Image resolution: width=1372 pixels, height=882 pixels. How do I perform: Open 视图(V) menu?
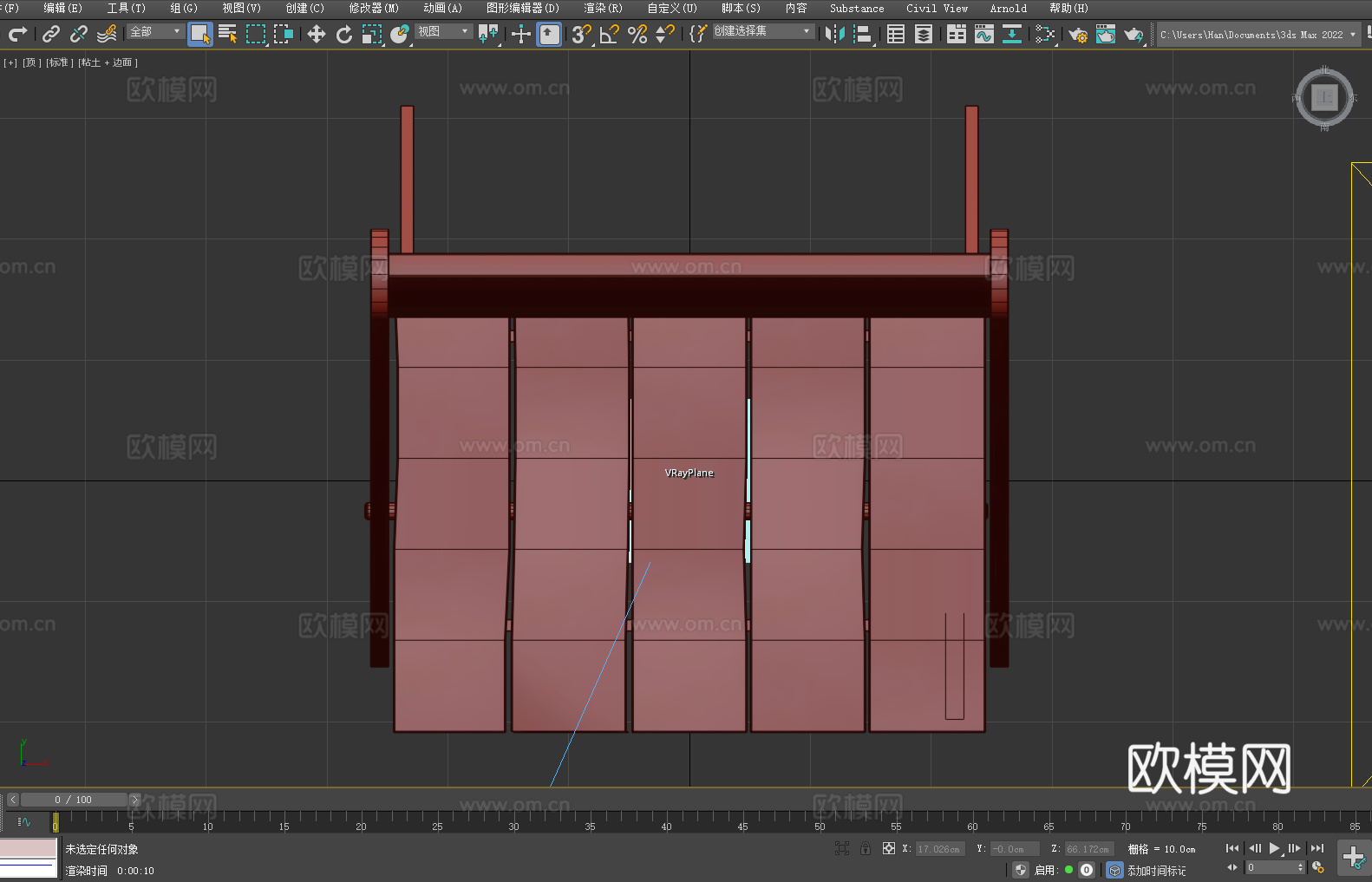[241, 8]
